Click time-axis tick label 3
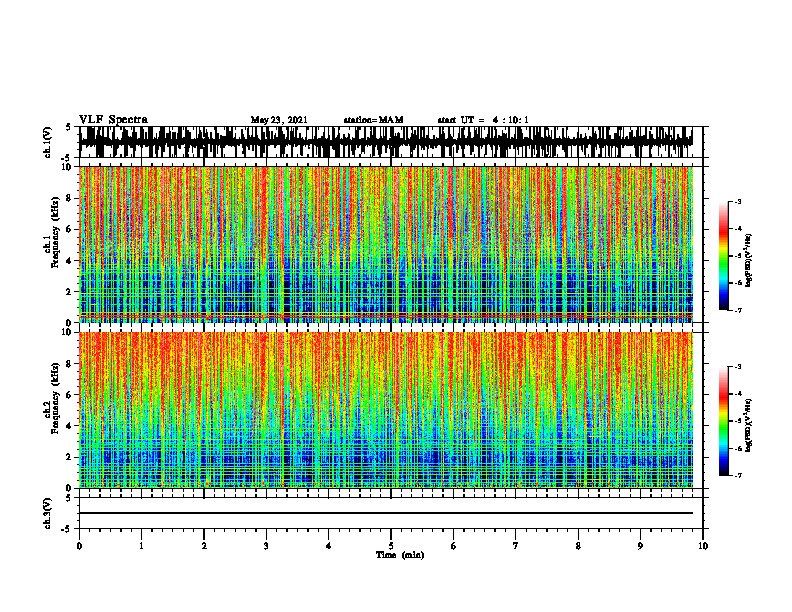 click(x=266, y=546)
